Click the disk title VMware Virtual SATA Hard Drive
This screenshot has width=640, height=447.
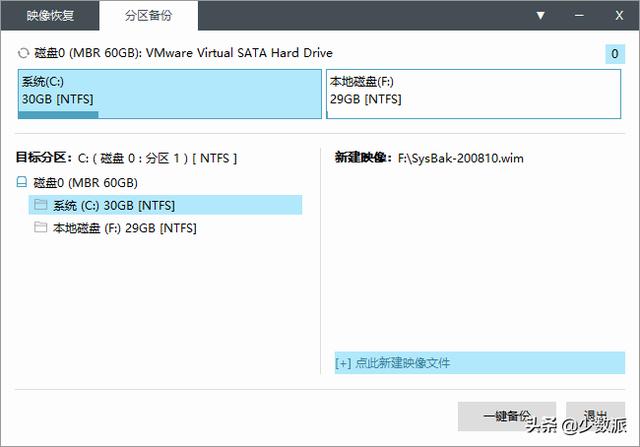[239, 53]
